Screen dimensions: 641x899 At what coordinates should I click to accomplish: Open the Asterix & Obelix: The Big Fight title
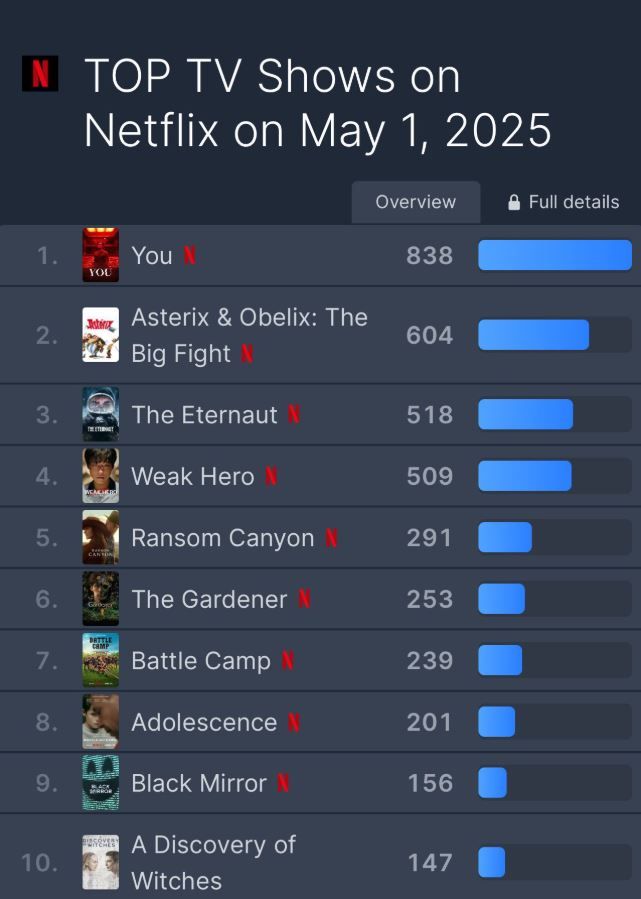point(249,335)
